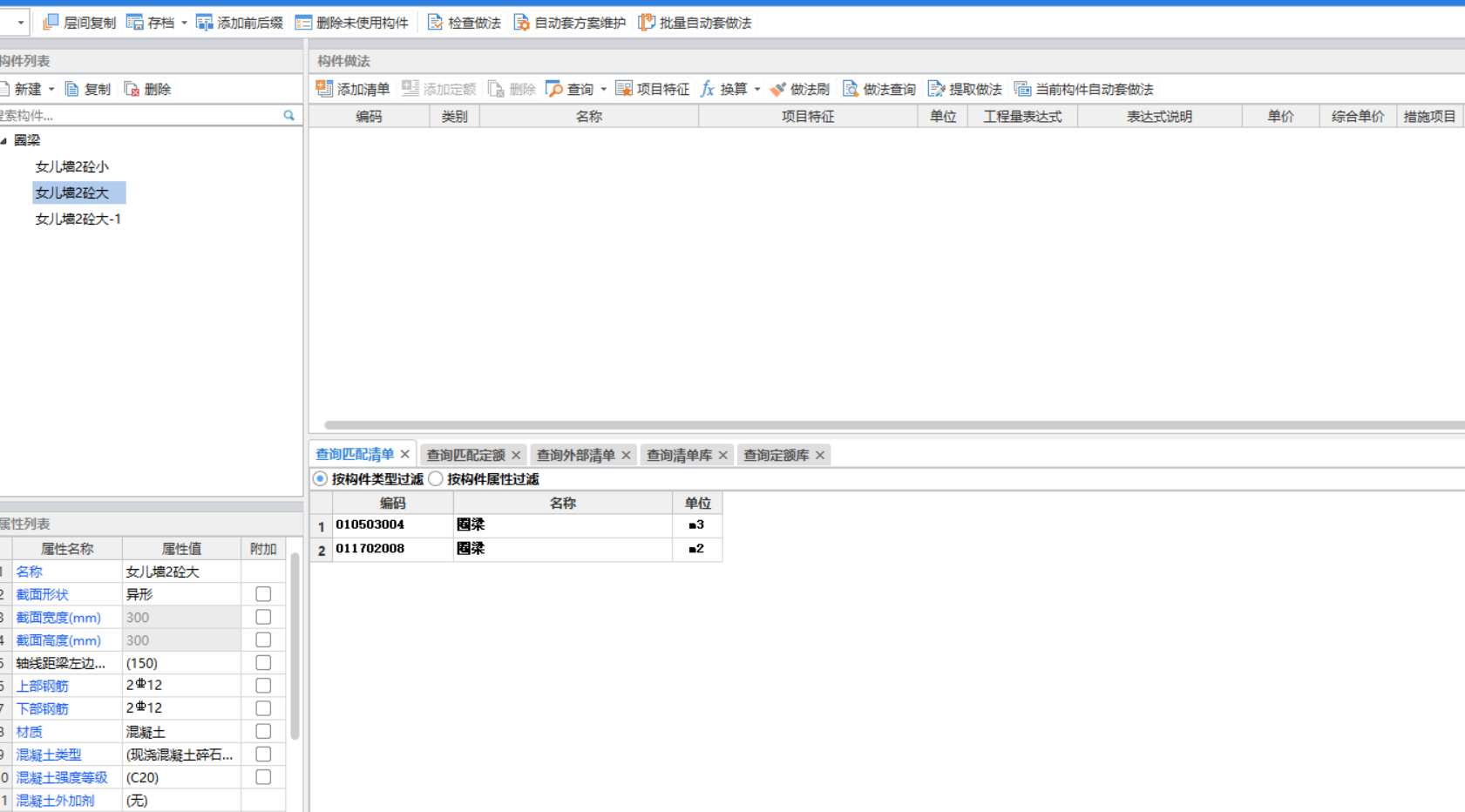Check the 附加 box for 上部钢筋
Viewport: 1465px width, 812px height.
point(263,686)
